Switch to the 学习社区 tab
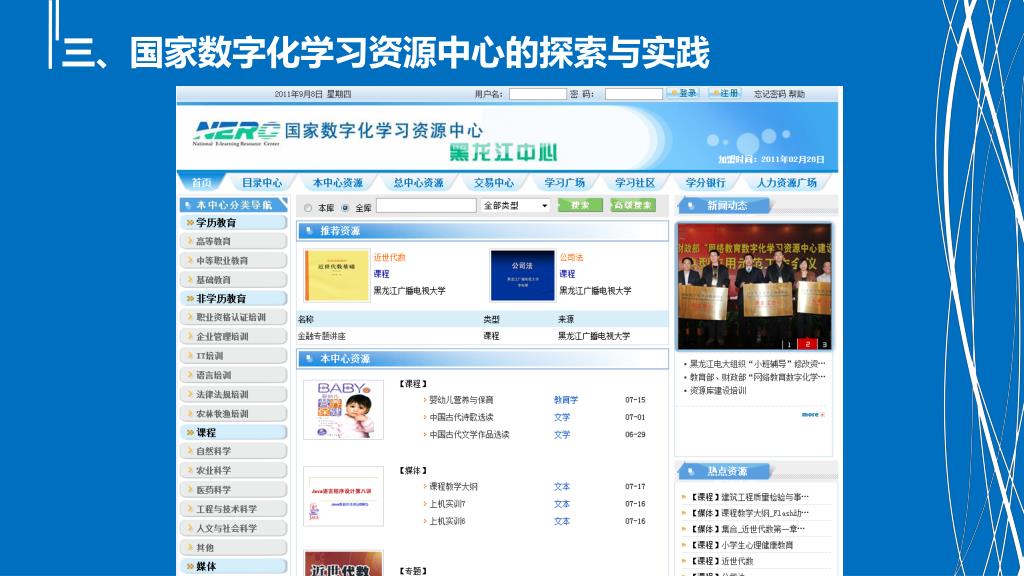The width and height of the screenshot is (1024, 576). [635, 183]
